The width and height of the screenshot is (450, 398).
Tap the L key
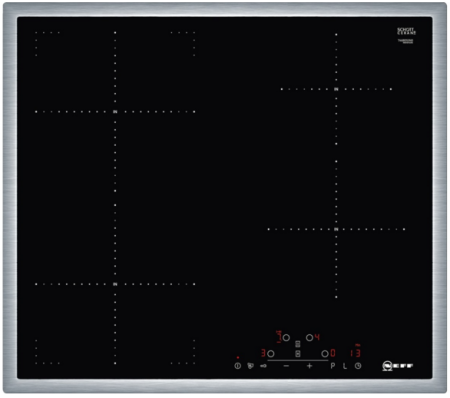click(345, 366)
